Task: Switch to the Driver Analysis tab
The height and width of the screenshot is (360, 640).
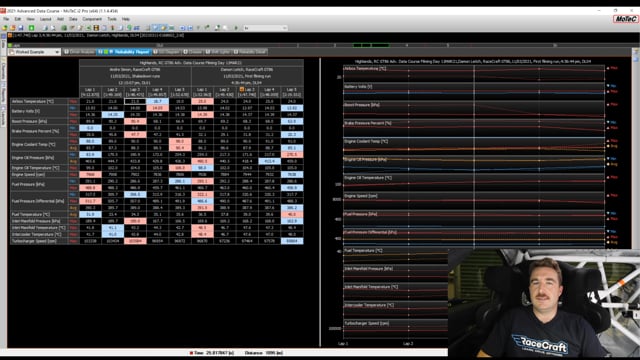Action: pyautogui.click(x=80, y=52)
